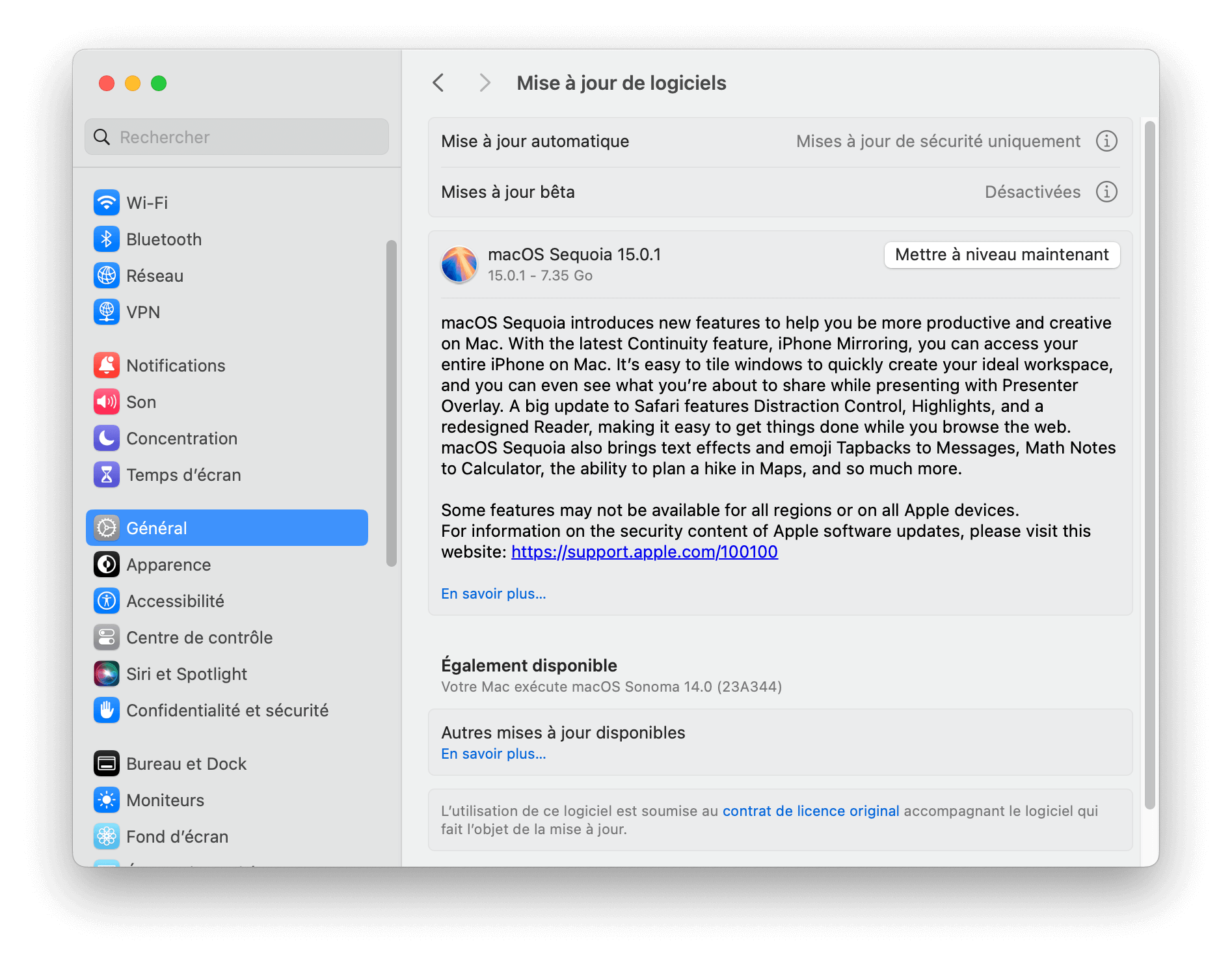The width and height of the screenshot is (1232, 963).
Task: Open Centre de contrôle icon
Action: coord(107,637)
